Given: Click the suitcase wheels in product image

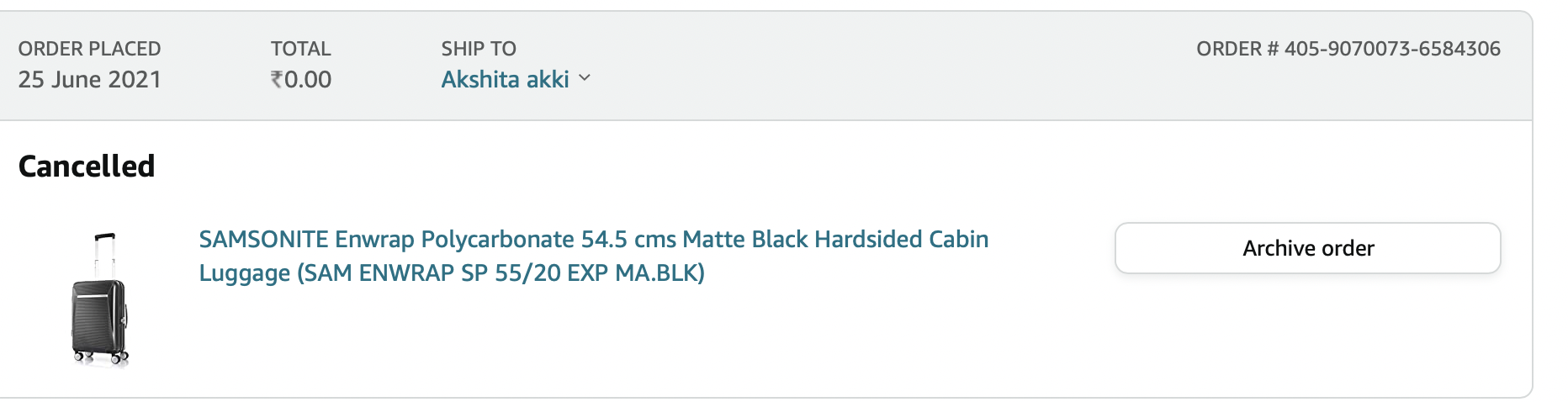Looking at the screenshot, I should coord(99,358).
